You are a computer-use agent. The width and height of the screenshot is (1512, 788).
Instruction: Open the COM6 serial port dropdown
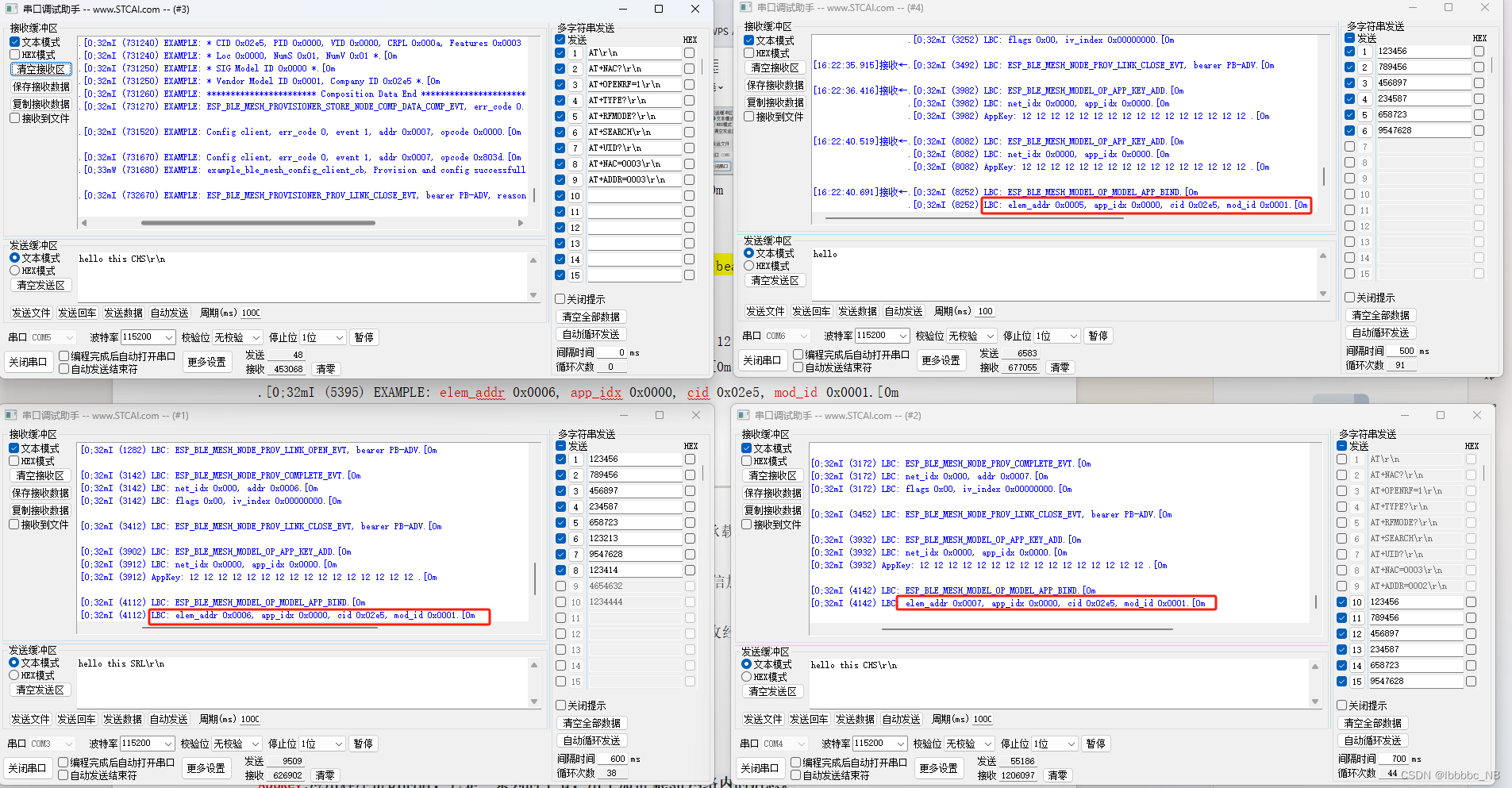tap(787, 336)
